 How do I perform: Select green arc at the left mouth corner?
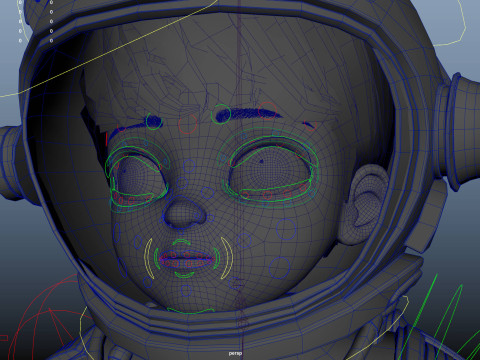click(156, 259)
